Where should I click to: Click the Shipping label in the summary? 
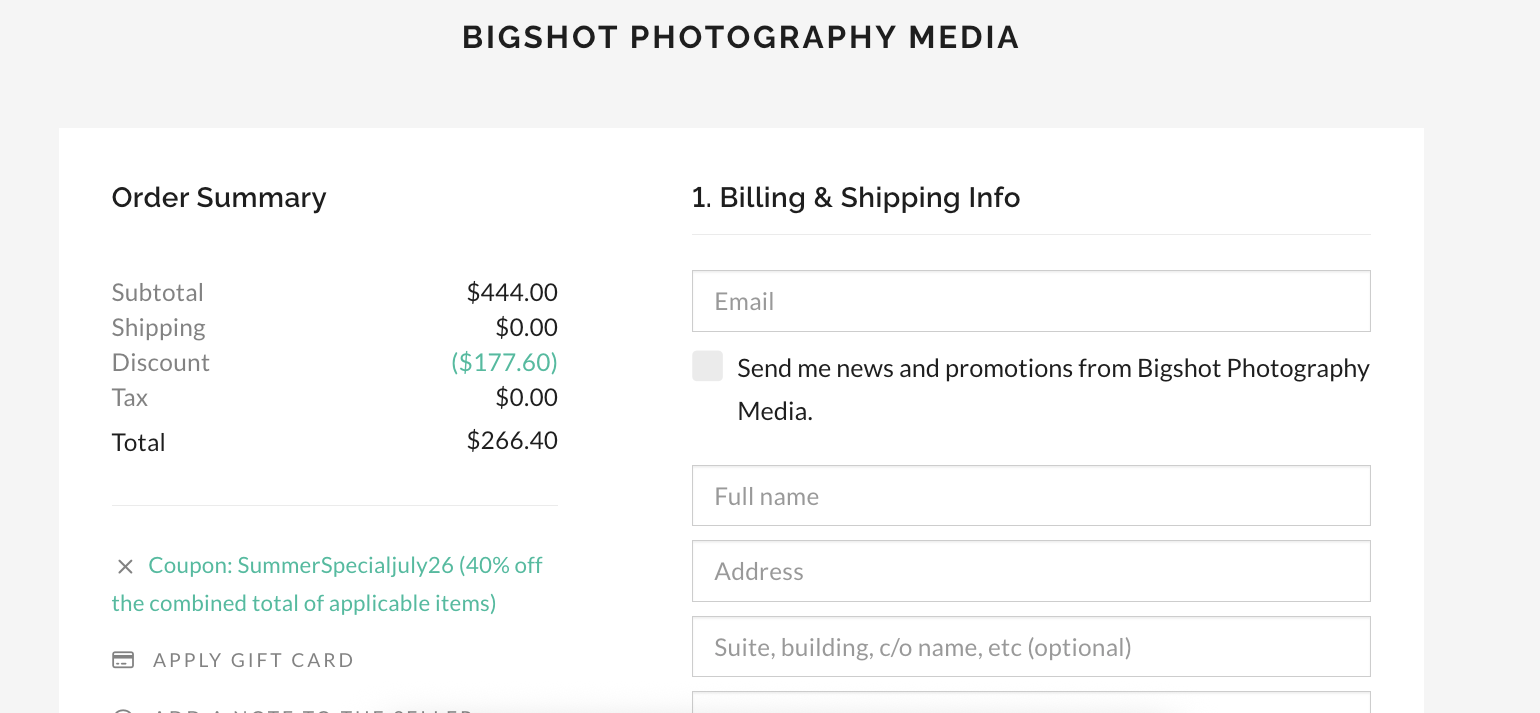tap(159, 328)
